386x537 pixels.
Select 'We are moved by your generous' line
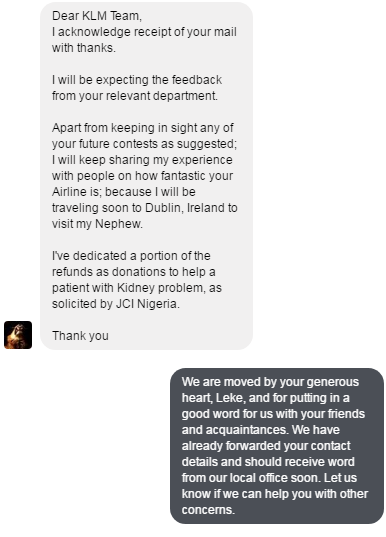click(270, 382)
